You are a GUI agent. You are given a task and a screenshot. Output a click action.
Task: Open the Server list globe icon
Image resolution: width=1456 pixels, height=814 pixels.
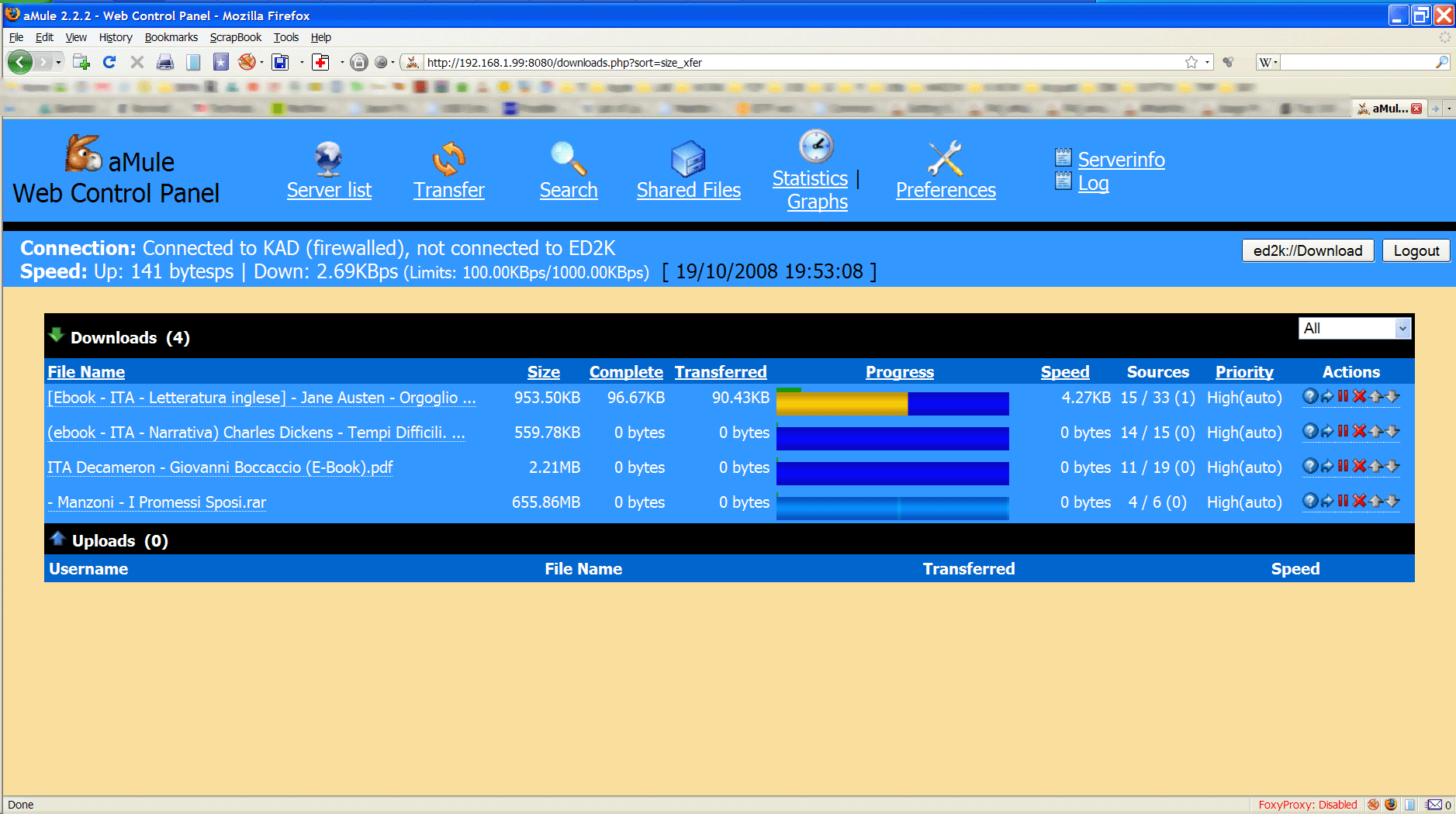(329, 159)
